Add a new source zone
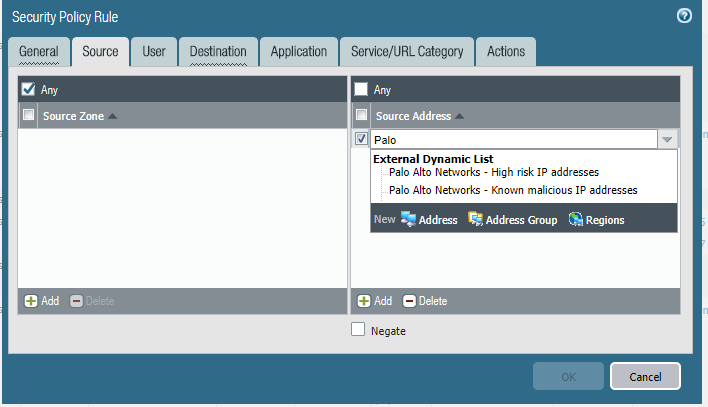 coord(41,301)
